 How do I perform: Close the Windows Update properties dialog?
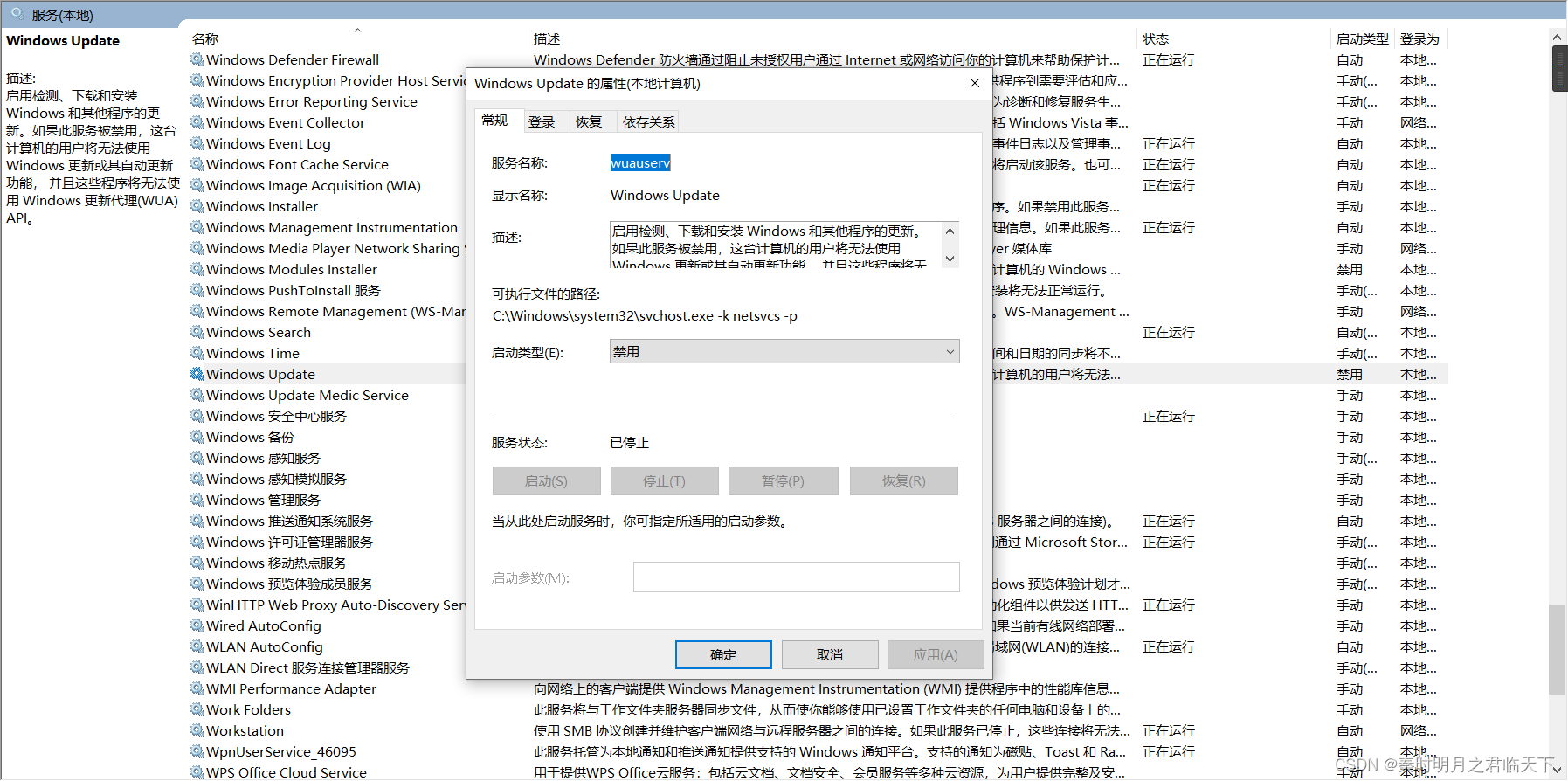pos(974,83)
